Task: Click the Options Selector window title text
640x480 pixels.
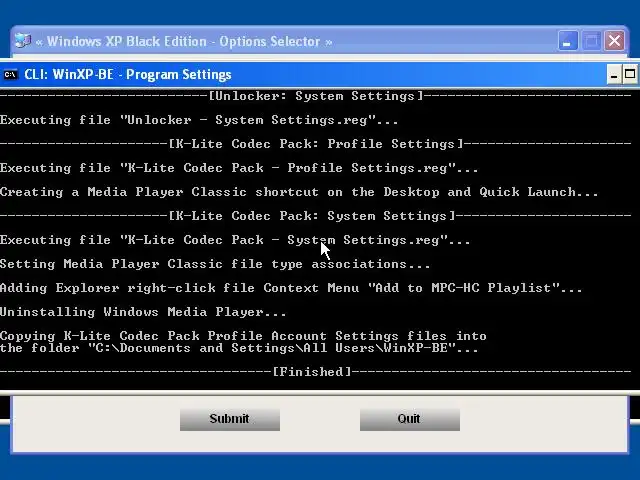Action: tap(184, 42)
